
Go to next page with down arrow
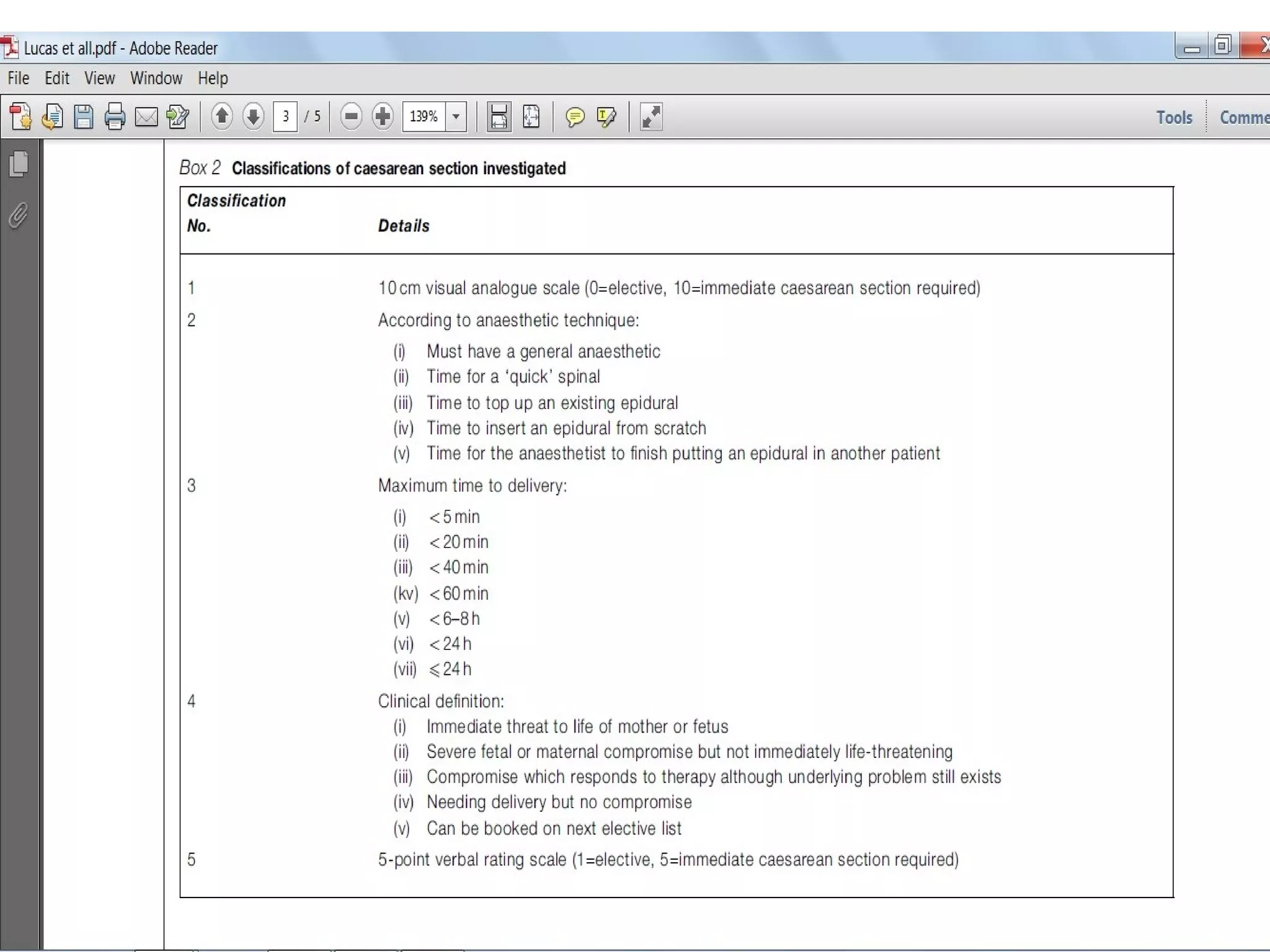[x=253, y=117]
